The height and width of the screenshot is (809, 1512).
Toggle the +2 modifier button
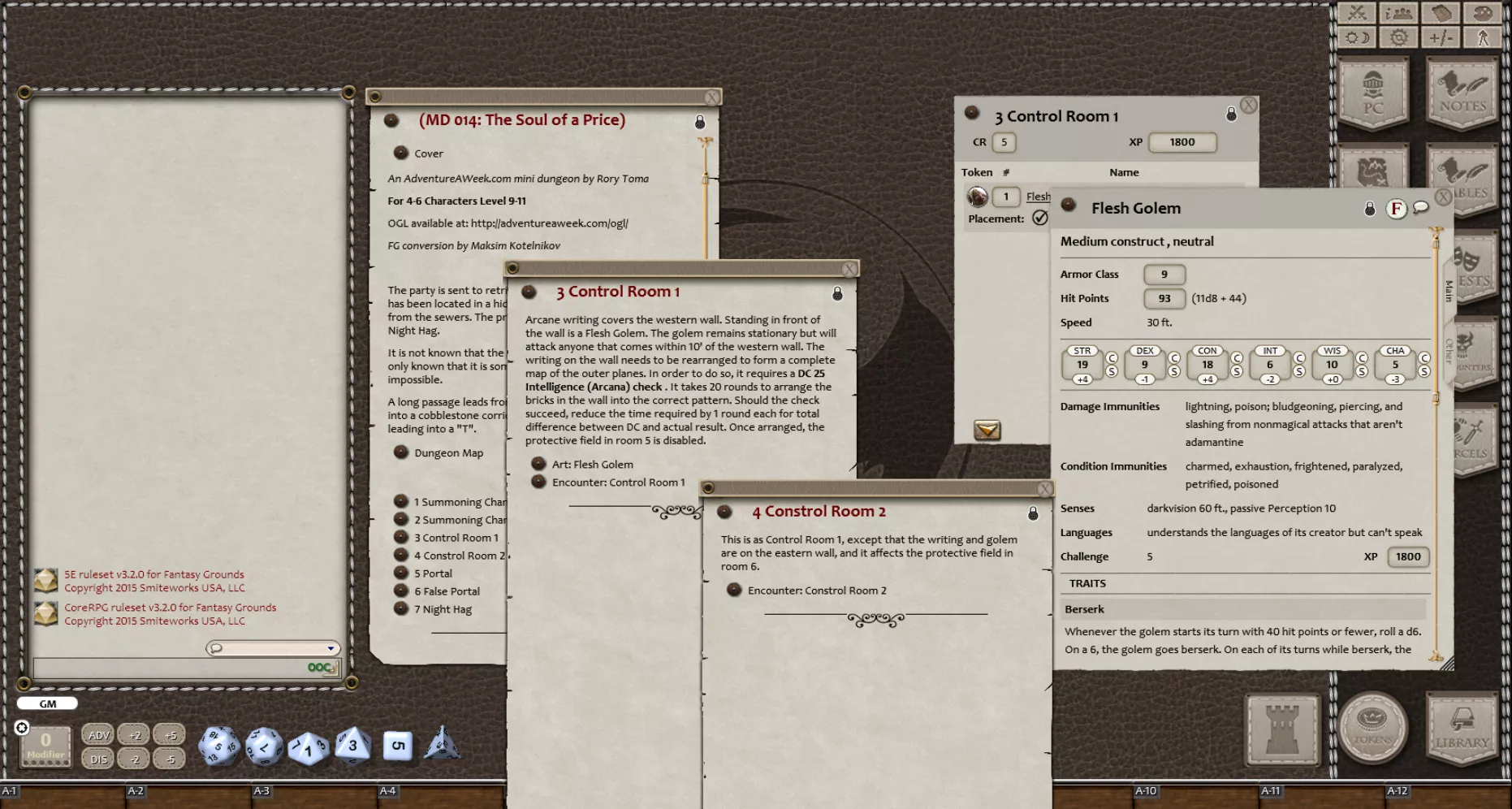click(x=134, y=735)
